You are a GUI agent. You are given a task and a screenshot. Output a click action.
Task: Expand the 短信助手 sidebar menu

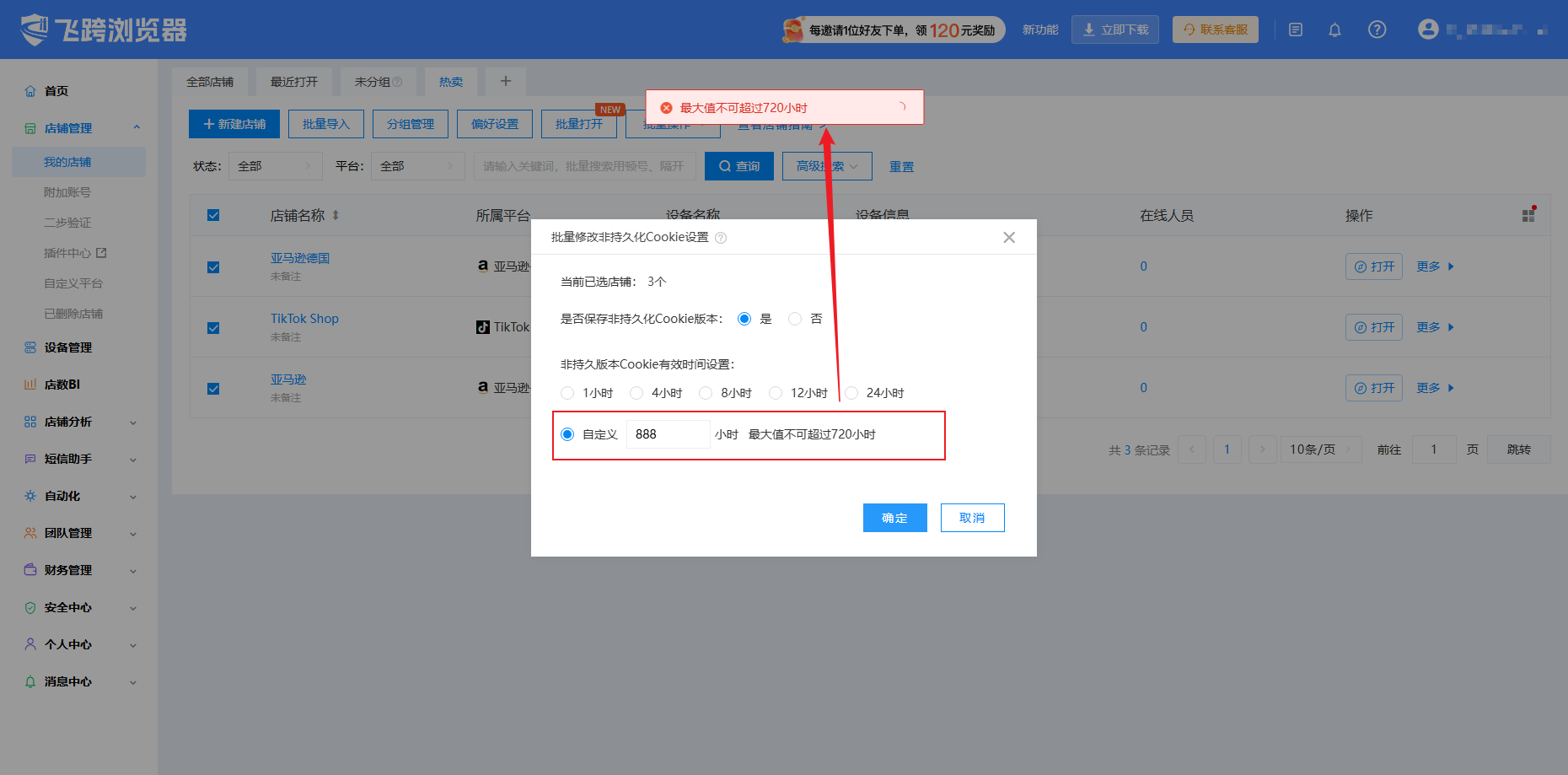[79, 459]
